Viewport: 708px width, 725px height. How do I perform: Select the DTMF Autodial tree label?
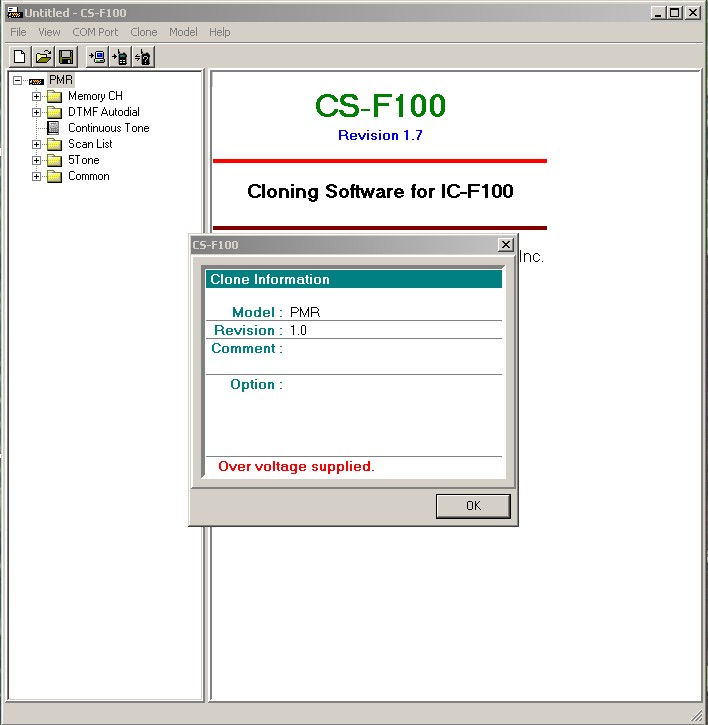[x=104, y=112]
